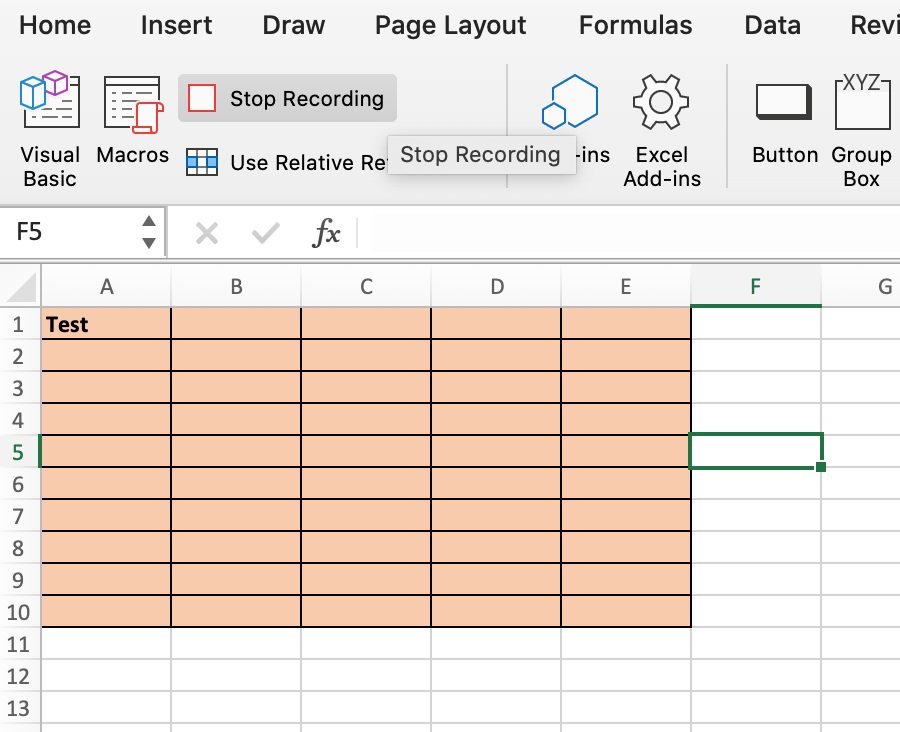The image size is (900, 732).
Task: Expand the Name Box dropdown arrows
Action: tap(149, 232)
